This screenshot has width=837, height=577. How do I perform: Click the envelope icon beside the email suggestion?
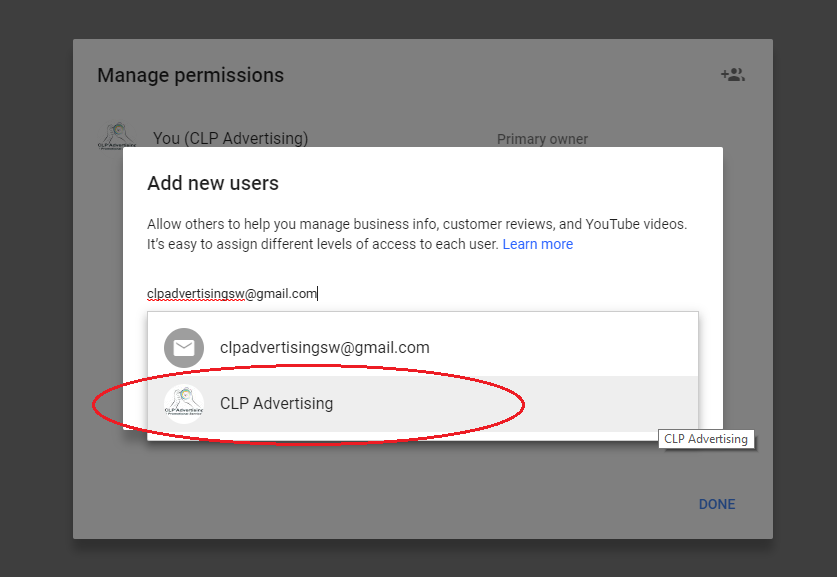click(x=184, y=348)
